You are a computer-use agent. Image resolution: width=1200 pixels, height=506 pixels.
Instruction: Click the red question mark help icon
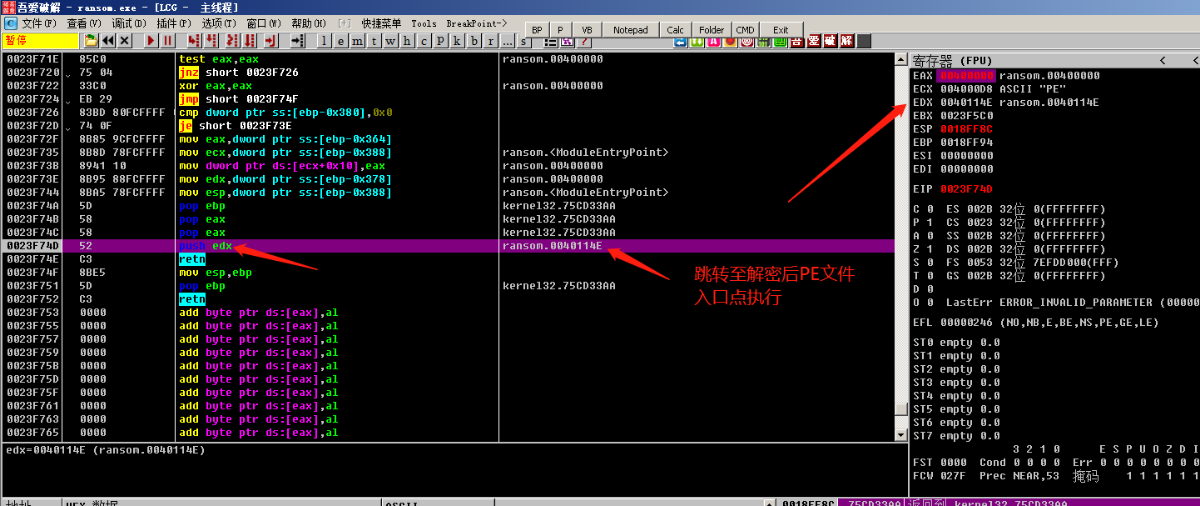[584, 42]
